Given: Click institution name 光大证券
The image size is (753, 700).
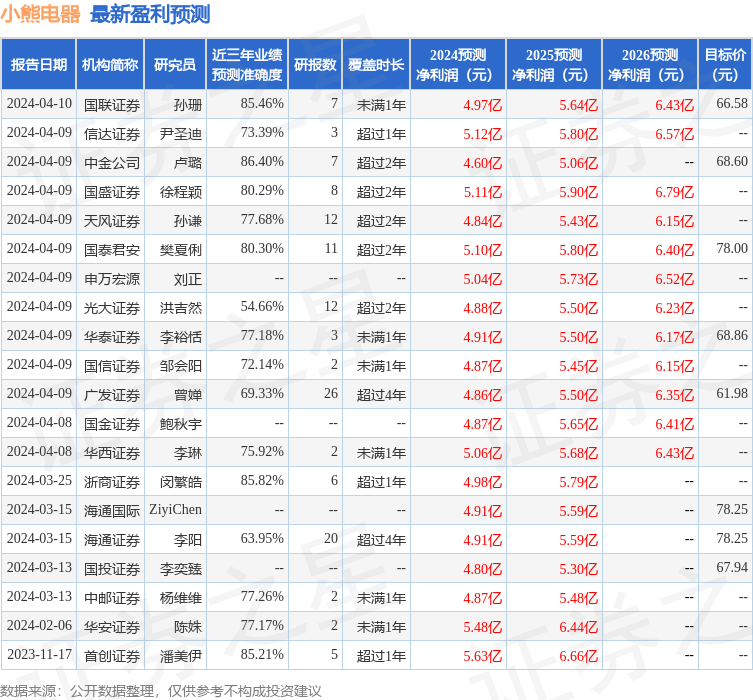Looking at the screenshot, I should pos(111,308).
